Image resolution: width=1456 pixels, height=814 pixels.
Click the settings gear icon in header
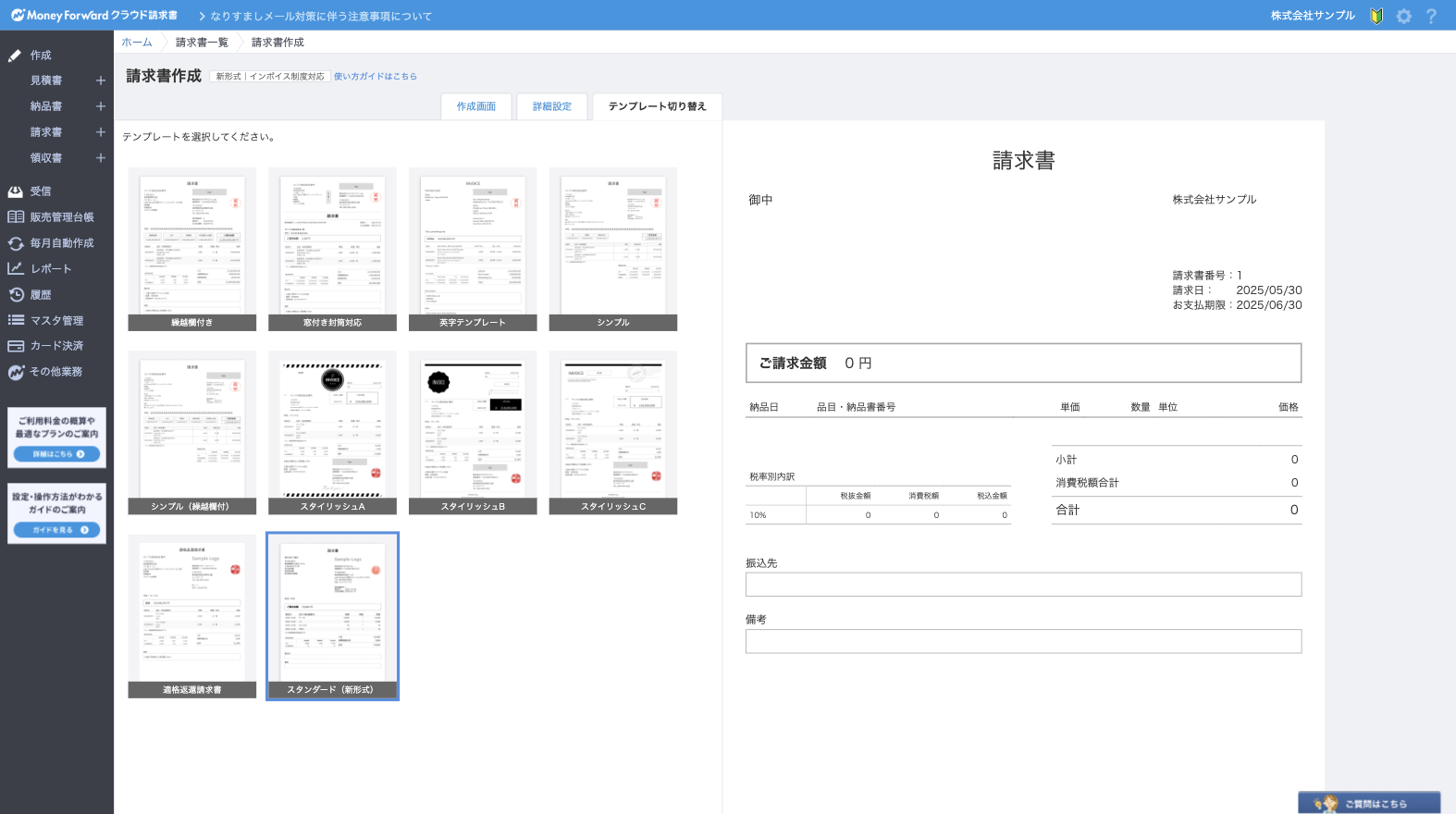(1403, 16)
